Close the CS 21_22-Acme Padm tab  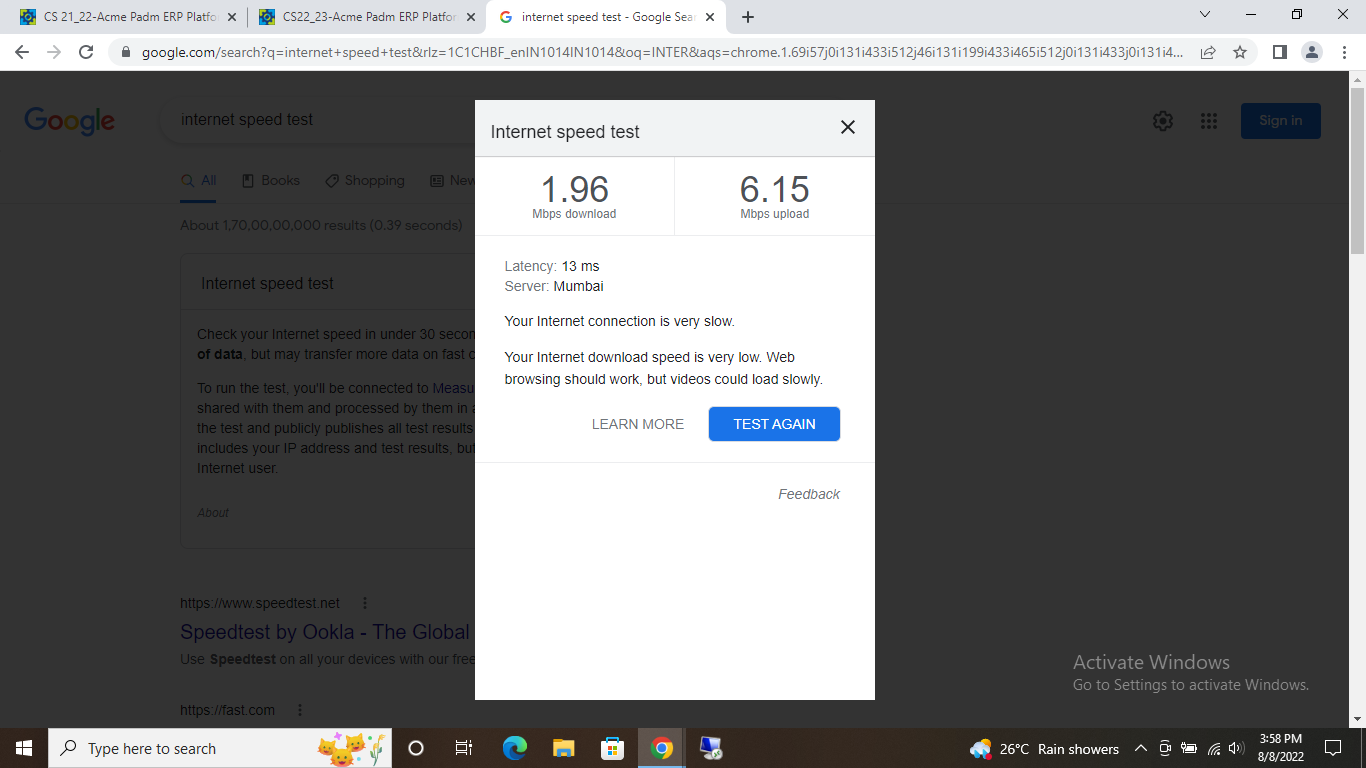pyautogui.click(x=232, y=17)
